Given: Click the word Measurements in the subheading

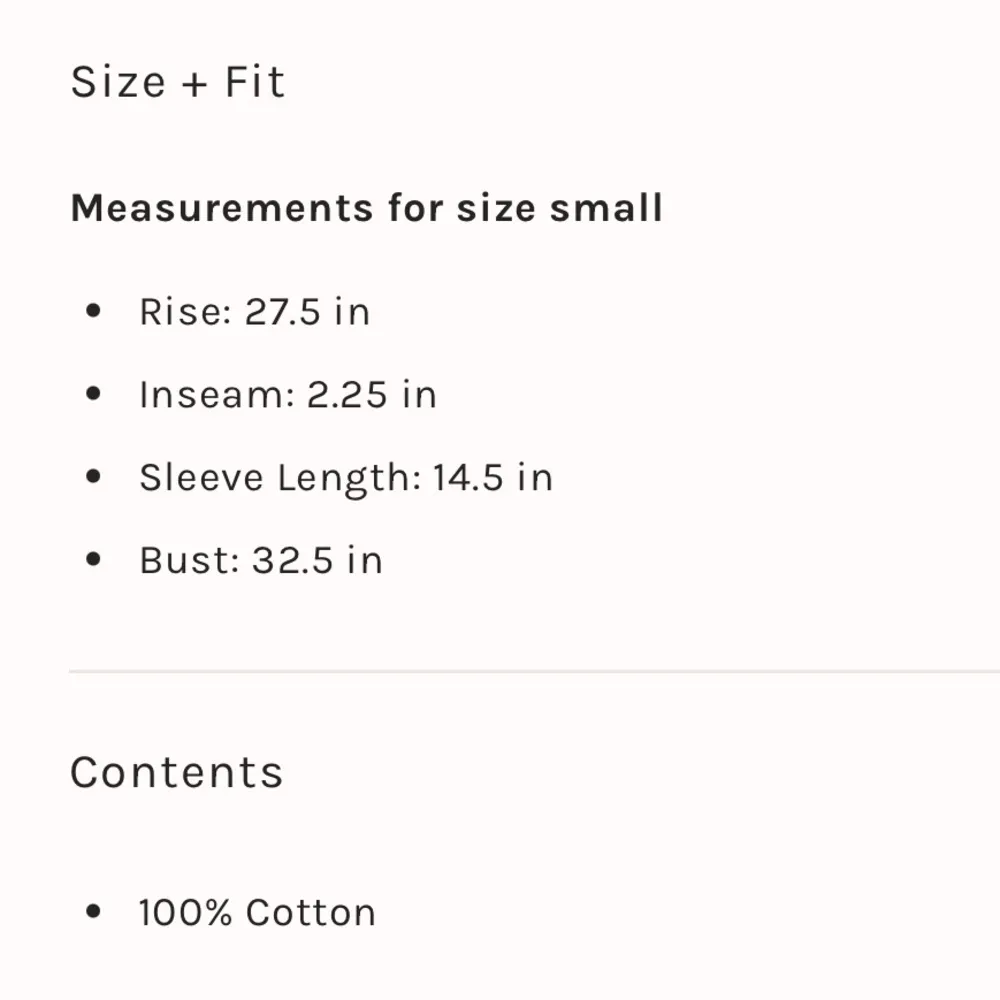Looking at the screenshot, I should (x=221, y=208).
